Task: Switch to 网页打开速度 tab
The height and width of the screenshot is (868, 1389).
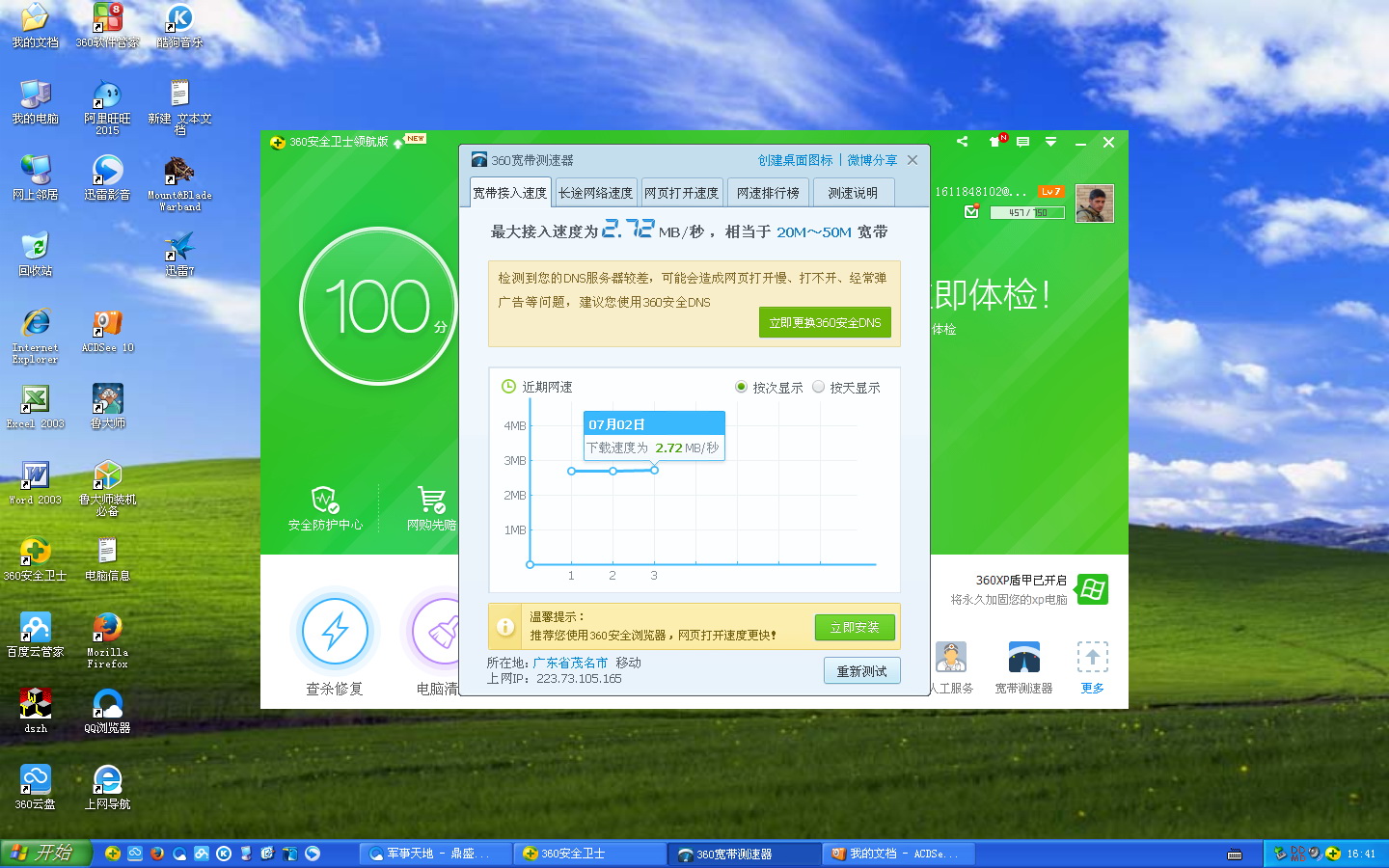Action: (681, 193)
